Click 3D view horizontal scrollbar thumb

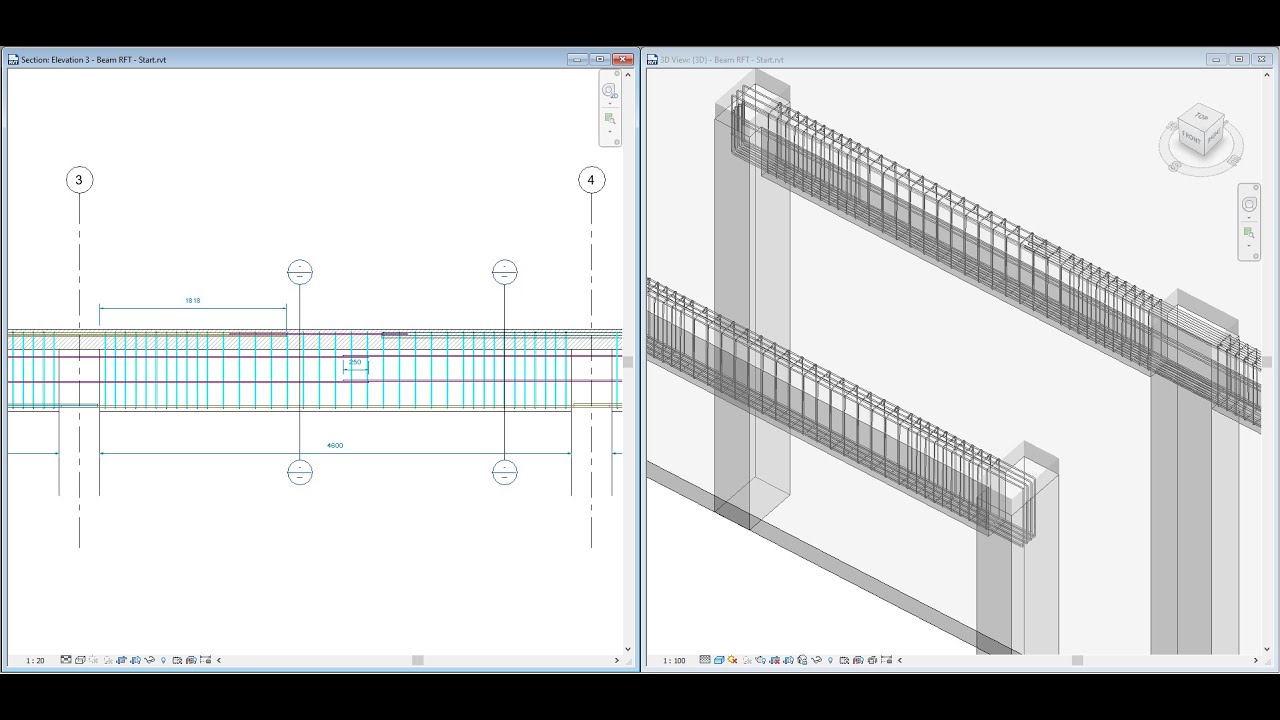click(1077, 660)
